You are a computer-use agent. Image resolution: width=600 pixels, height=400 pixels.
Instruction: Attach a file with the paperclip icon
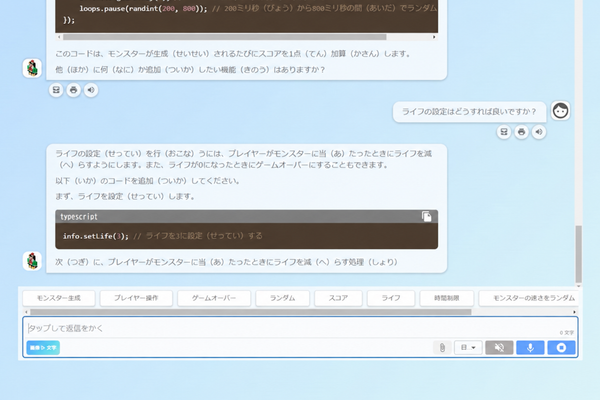[x=442, y=348]
